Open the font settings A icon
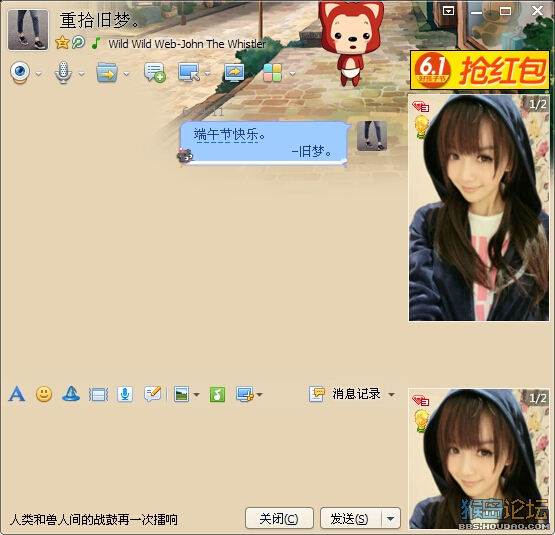This screenshot has height=535, width=555. click(x=17, y=394)
